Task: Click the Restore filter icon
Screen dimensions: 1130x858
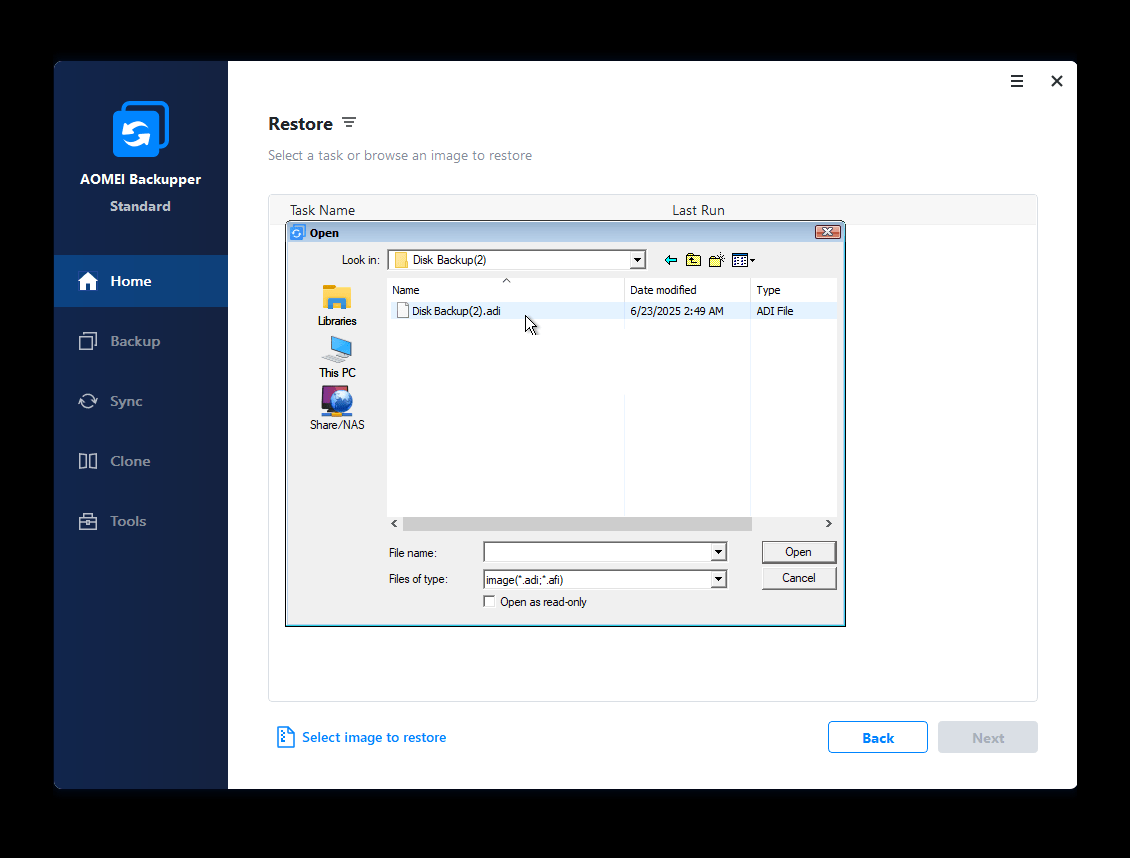Action: point(349,122)
